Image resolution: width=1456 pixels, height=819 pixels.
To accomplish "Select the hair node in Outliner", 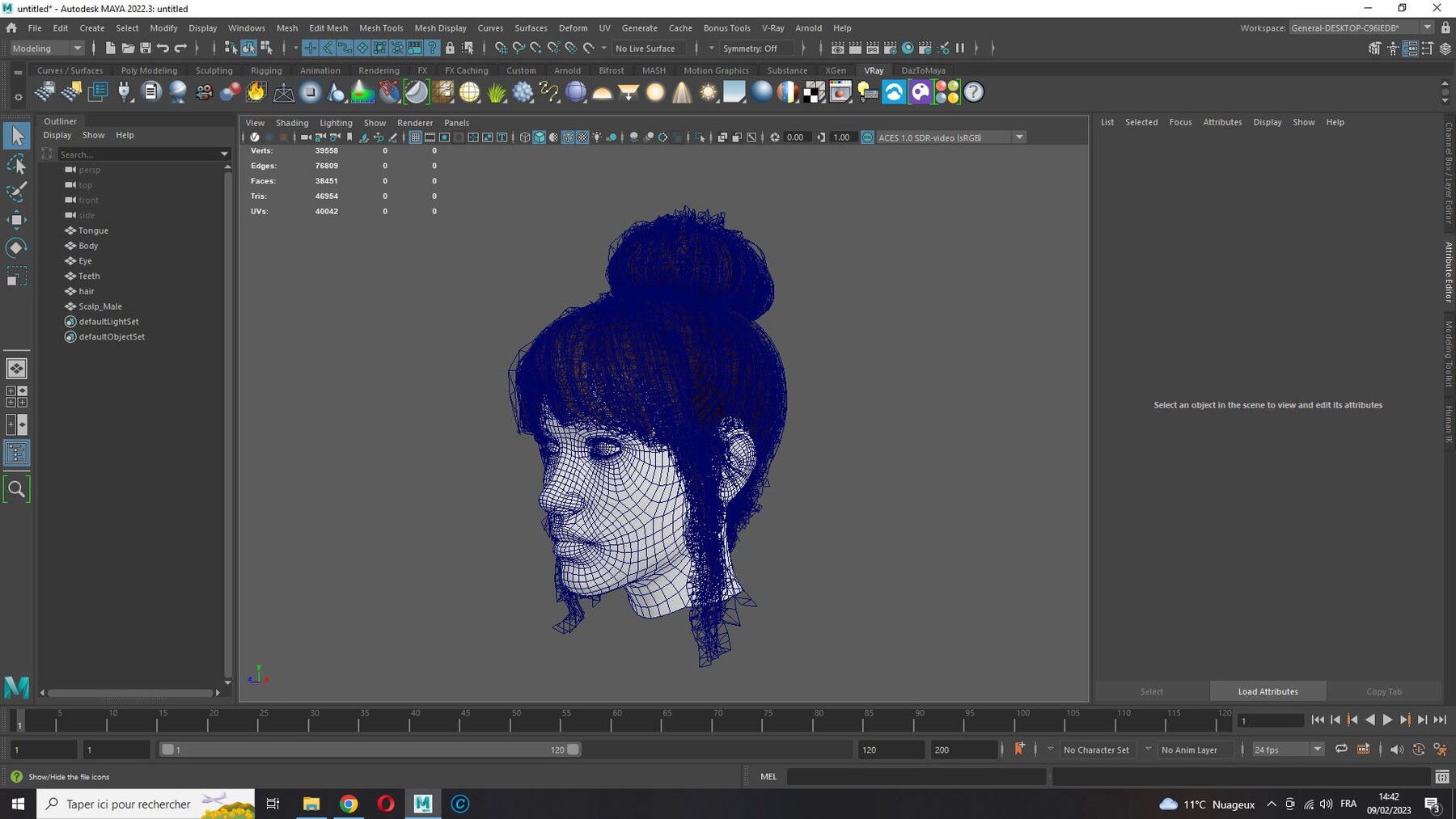I will point(87,291).
